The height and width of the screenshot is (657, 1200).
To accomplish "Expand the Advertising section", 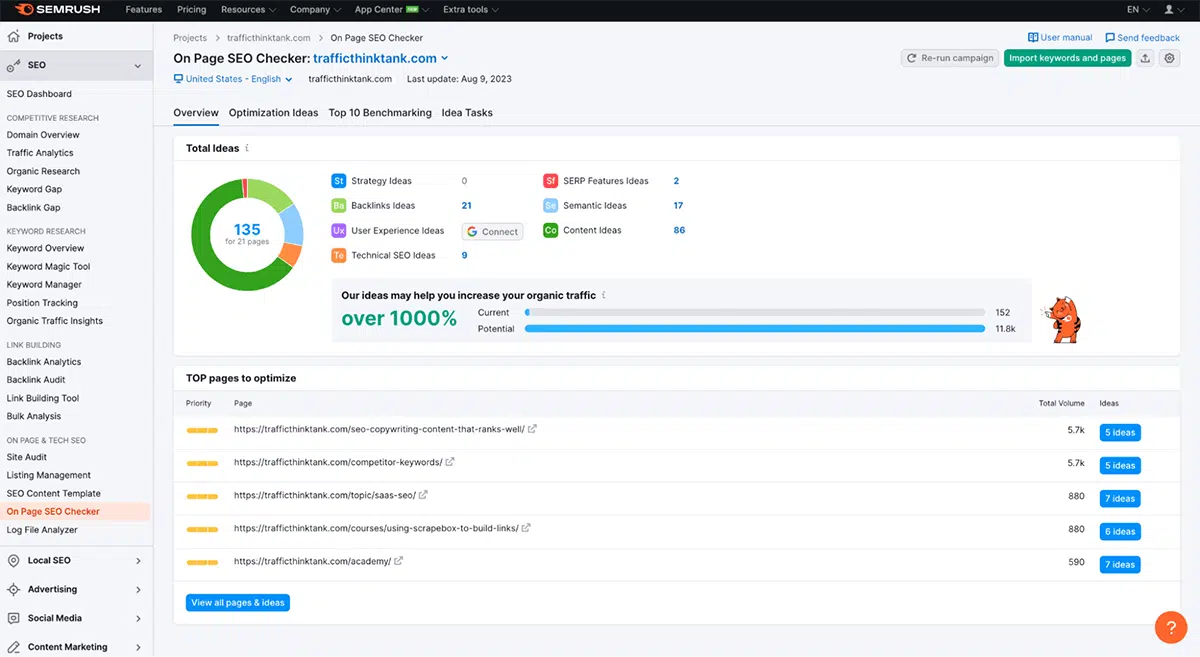I will (x=138, y=590).
